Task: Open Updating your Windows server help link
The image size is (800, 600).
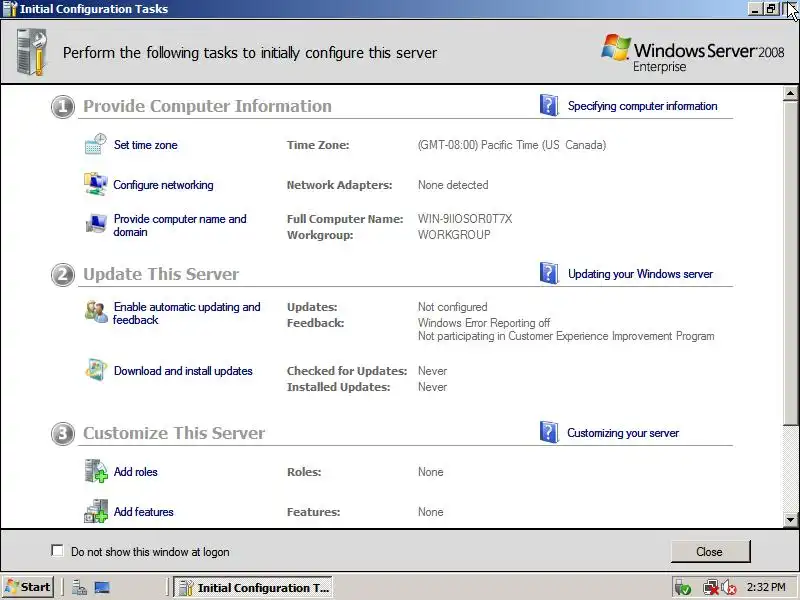Action: 640,274
